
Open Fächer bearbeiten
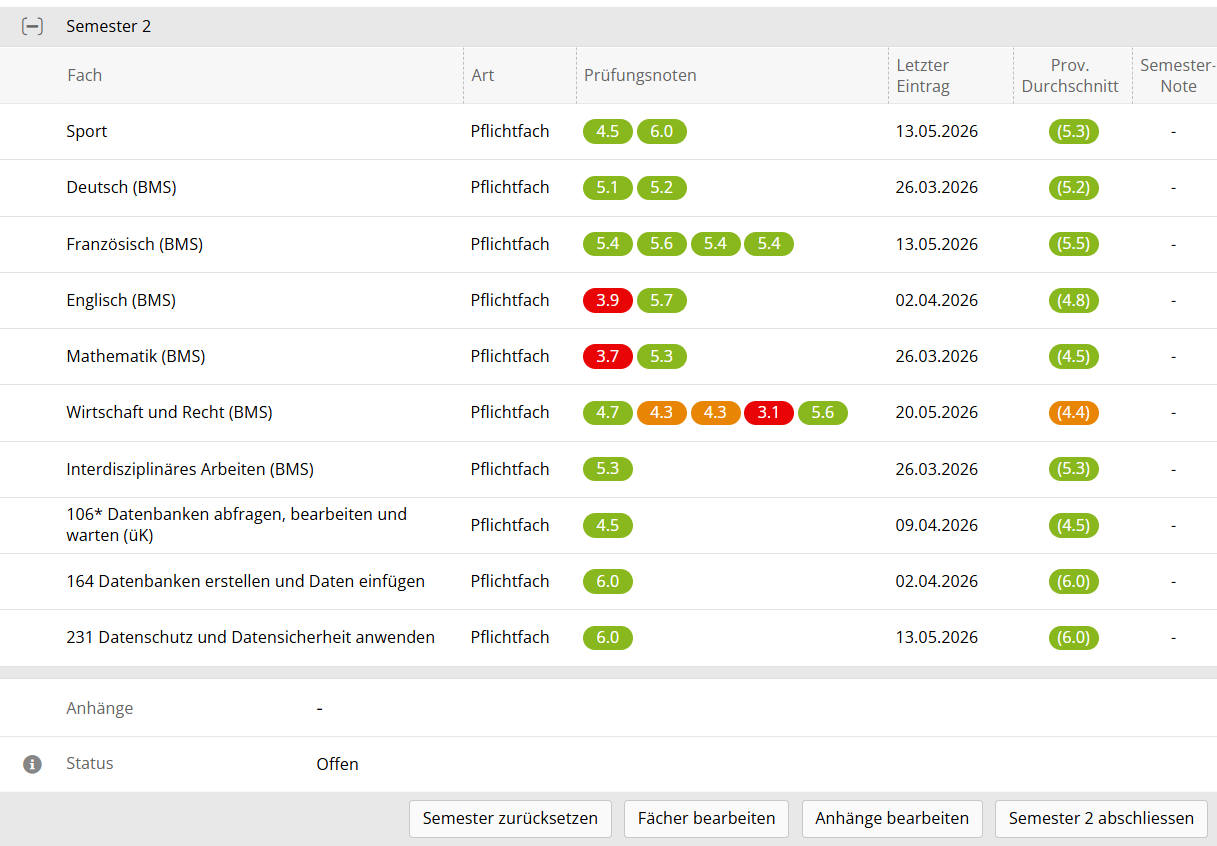coord(706,818)
